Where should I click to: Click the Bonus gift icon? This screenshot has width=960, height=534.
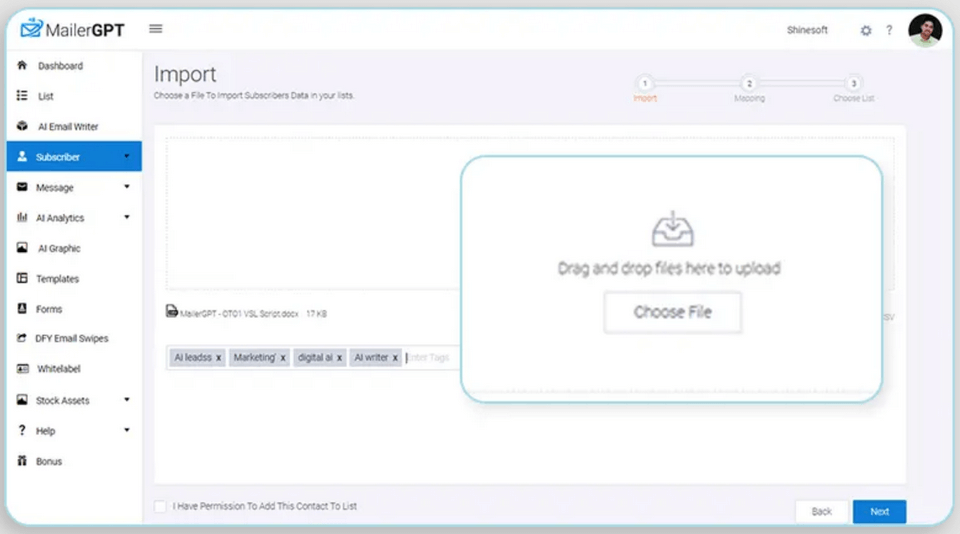click(22, 461)
